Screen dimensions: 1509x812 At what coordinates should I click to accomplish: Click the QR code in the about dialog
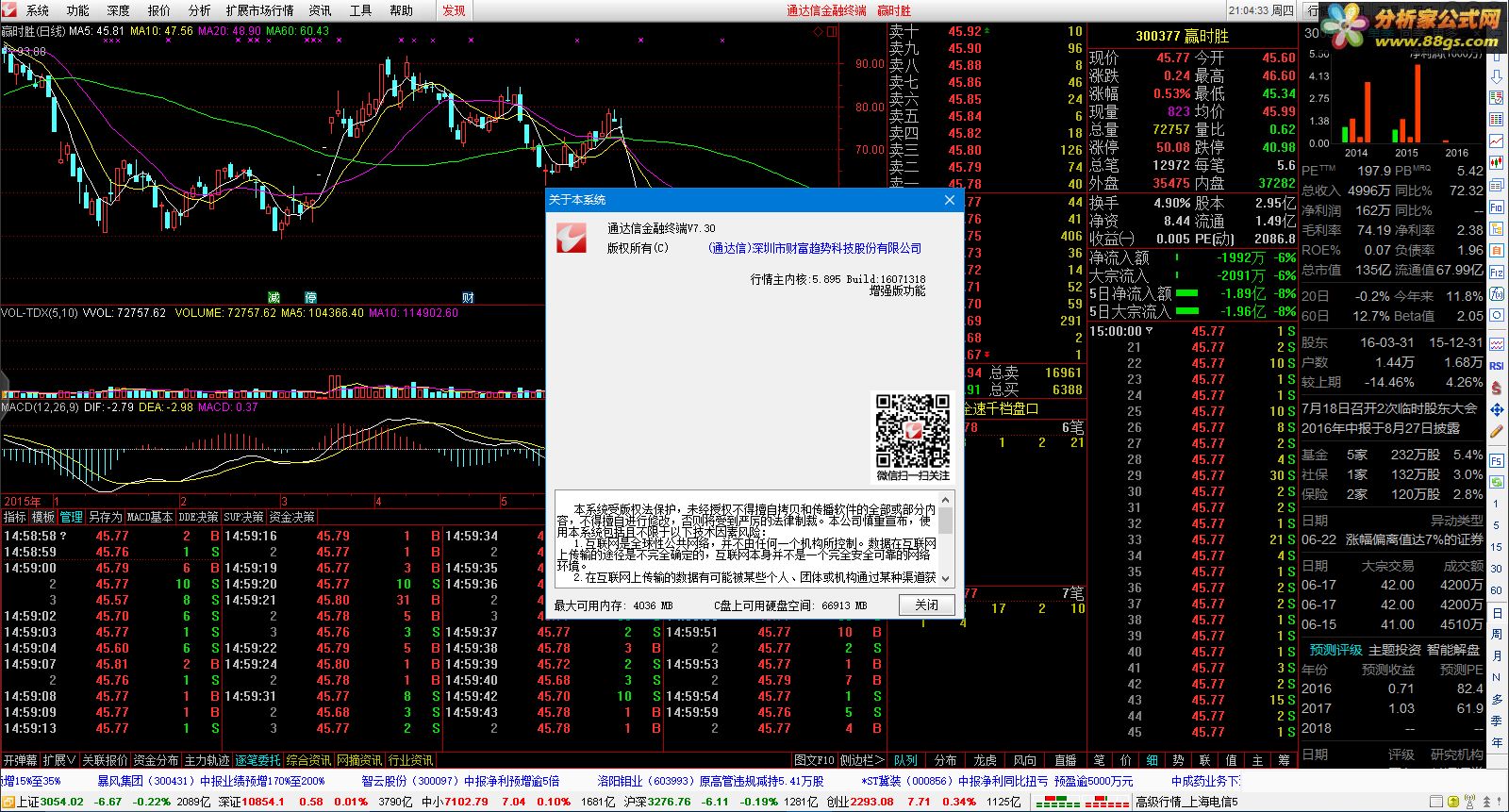click(912, 431)
